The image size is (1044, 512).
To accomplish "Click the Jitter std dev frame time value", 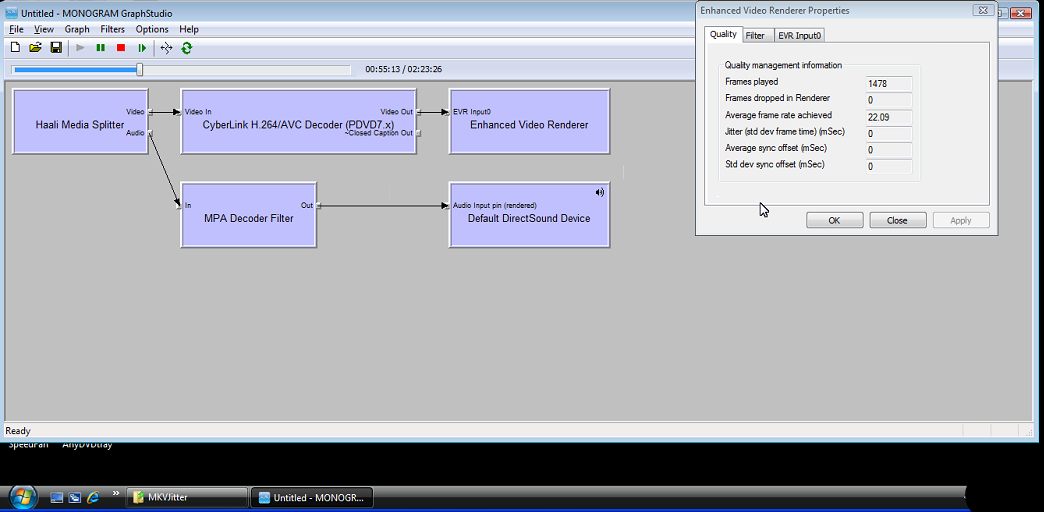I will pos(889,134).
